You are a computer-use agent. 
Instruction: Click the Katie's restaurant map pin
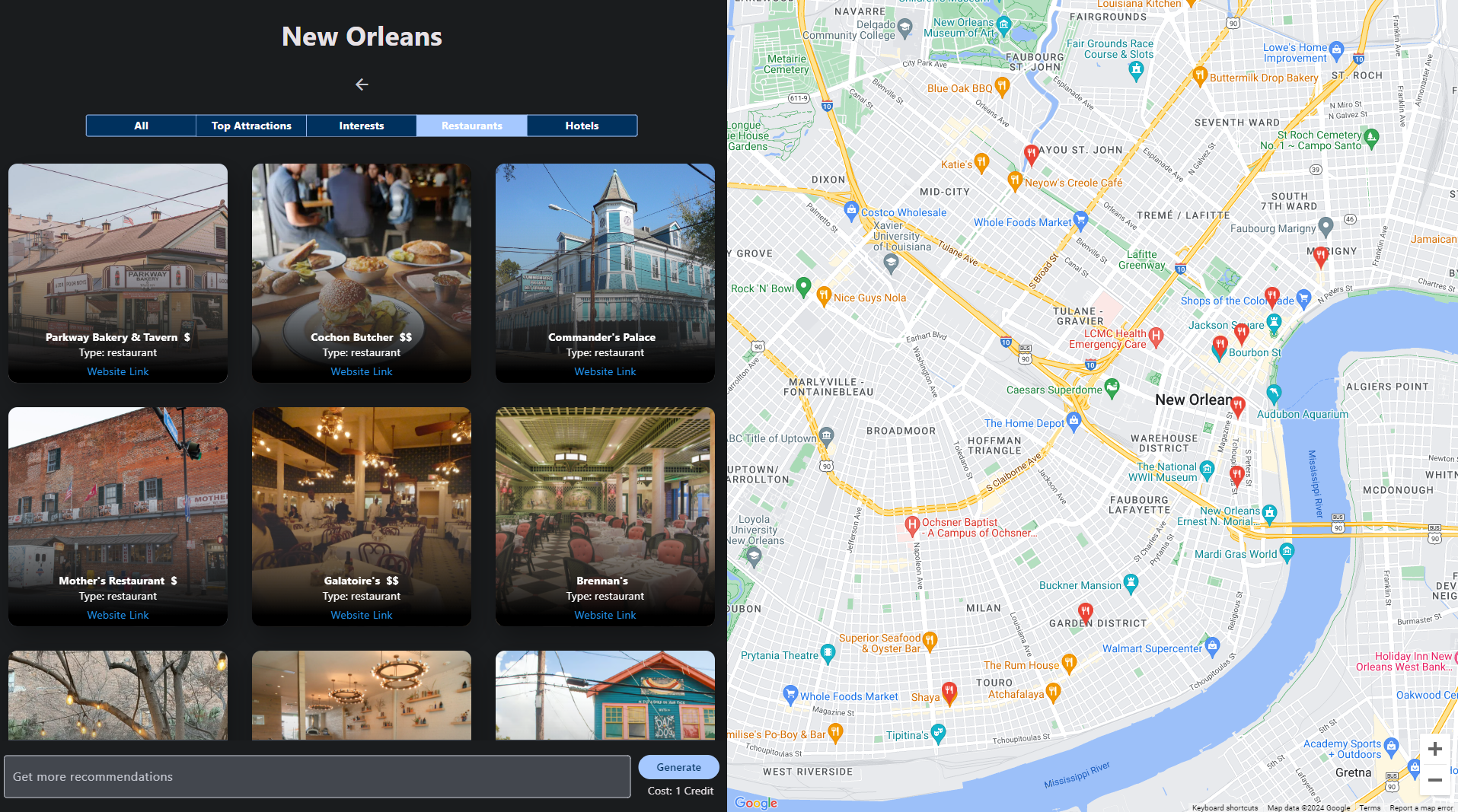coord(982,162)
